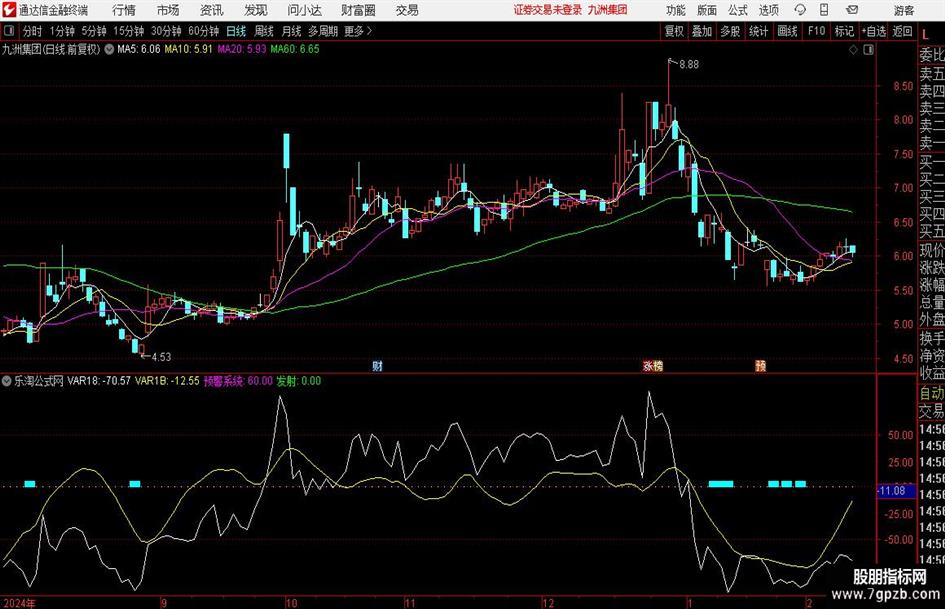945x609 pixels.
Task: Toggle the side panel icon next to the diamond
Action: [868, 50]
